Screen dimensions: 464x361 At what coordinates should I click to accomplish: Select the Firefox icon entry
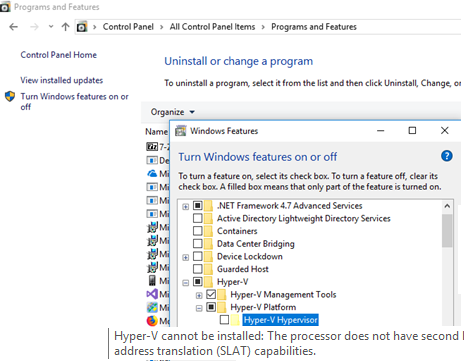[x=152, y=321]
